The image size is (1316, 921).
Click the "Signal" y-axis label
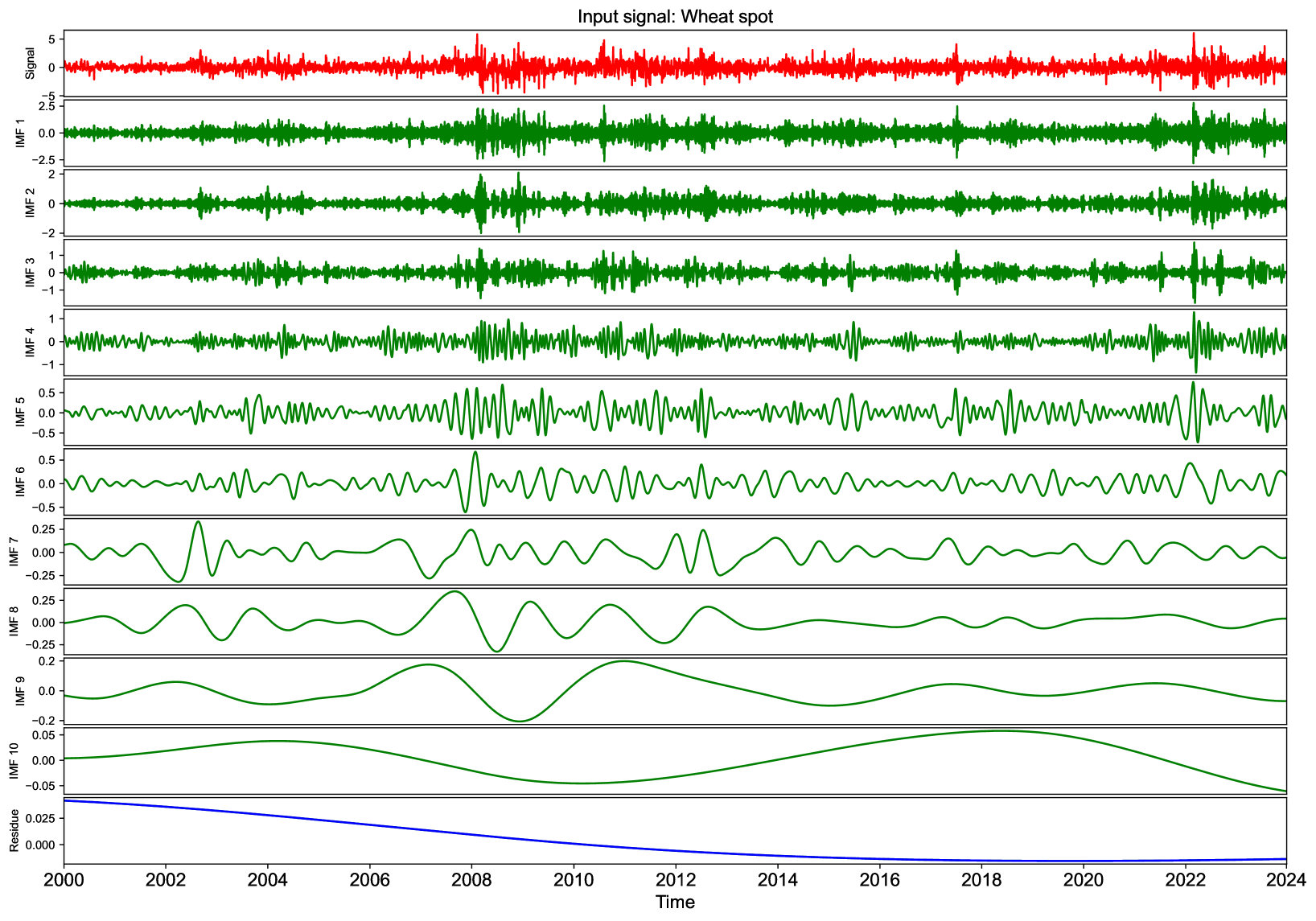(x=31, y=64)
